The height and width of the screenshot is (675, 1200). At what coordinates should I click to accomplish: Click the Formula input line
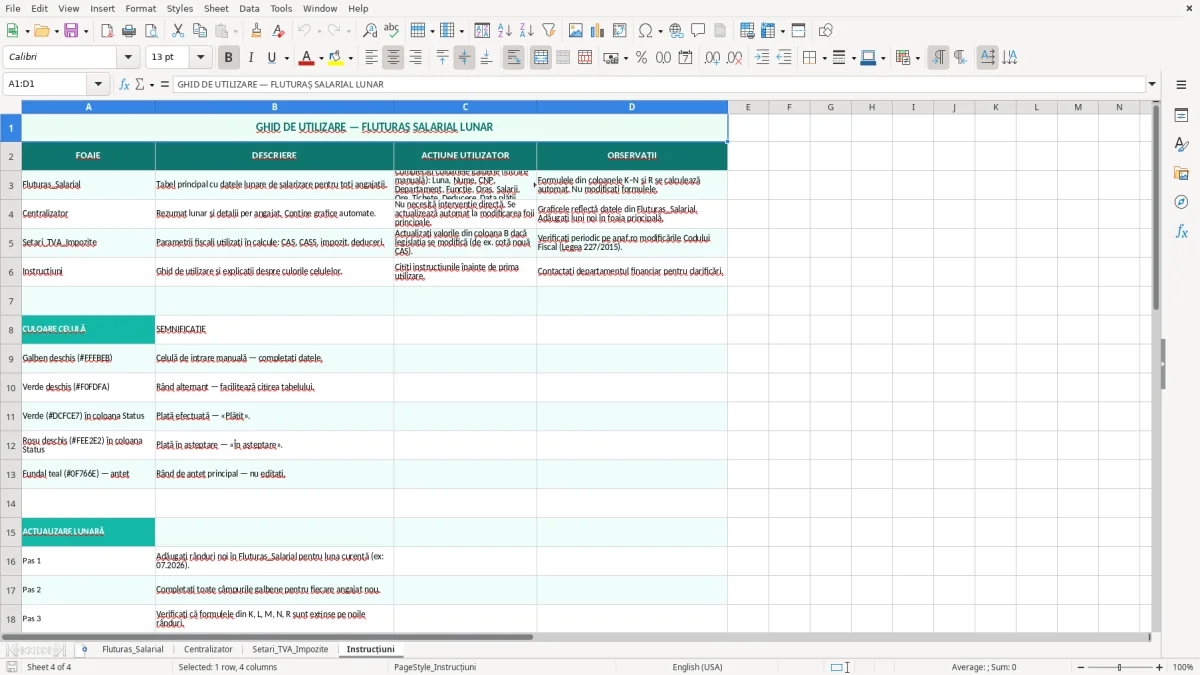(658, 85)
